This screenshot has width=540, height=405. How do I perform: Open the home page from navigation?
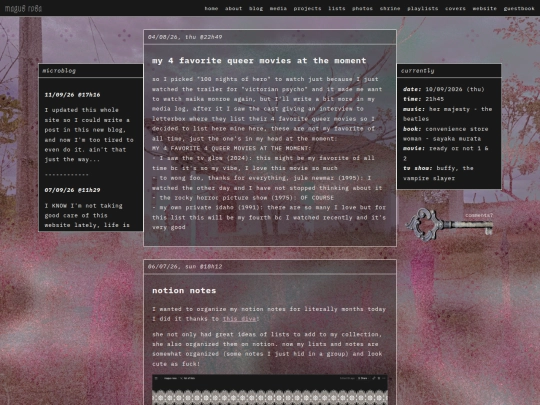click(211, 8)
